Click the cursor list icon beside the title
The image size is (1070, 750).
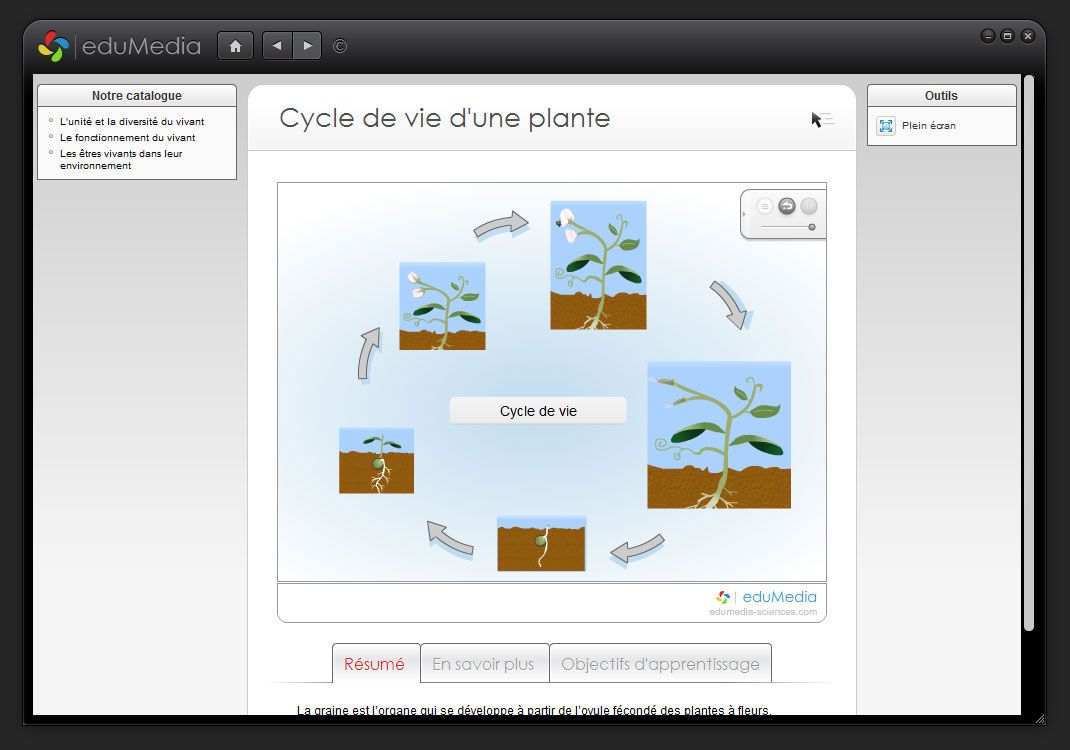[822, 120]
